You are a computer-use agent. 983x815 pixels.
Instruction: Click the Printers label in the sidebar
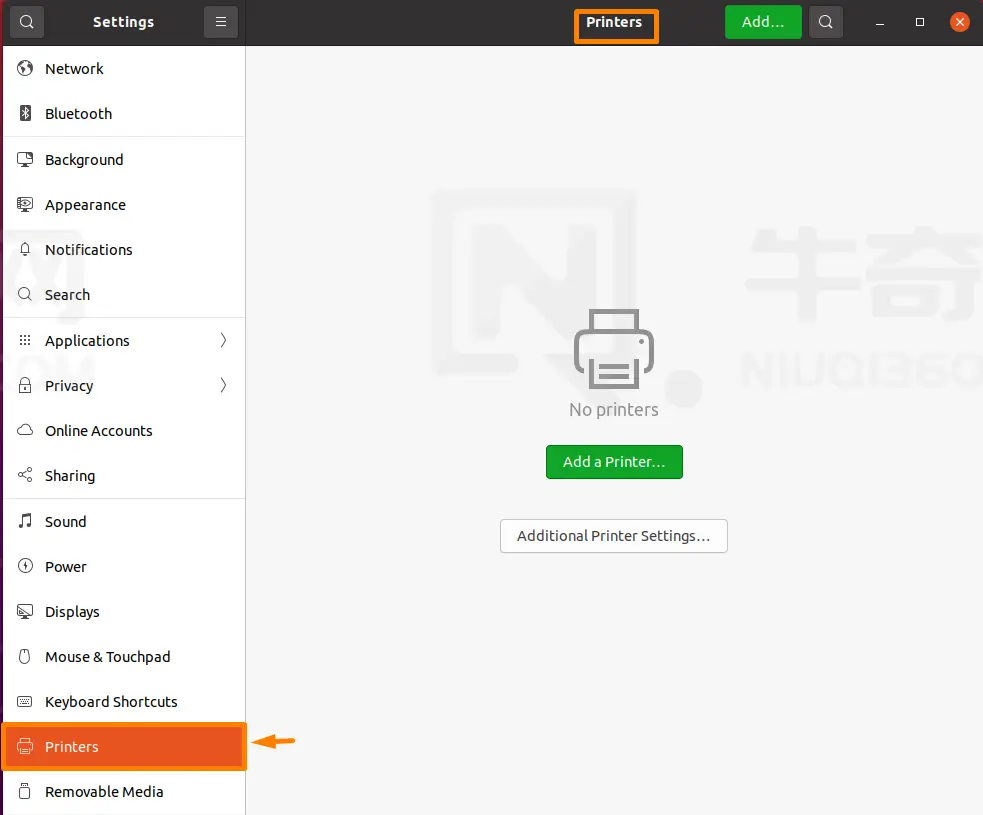71,747
